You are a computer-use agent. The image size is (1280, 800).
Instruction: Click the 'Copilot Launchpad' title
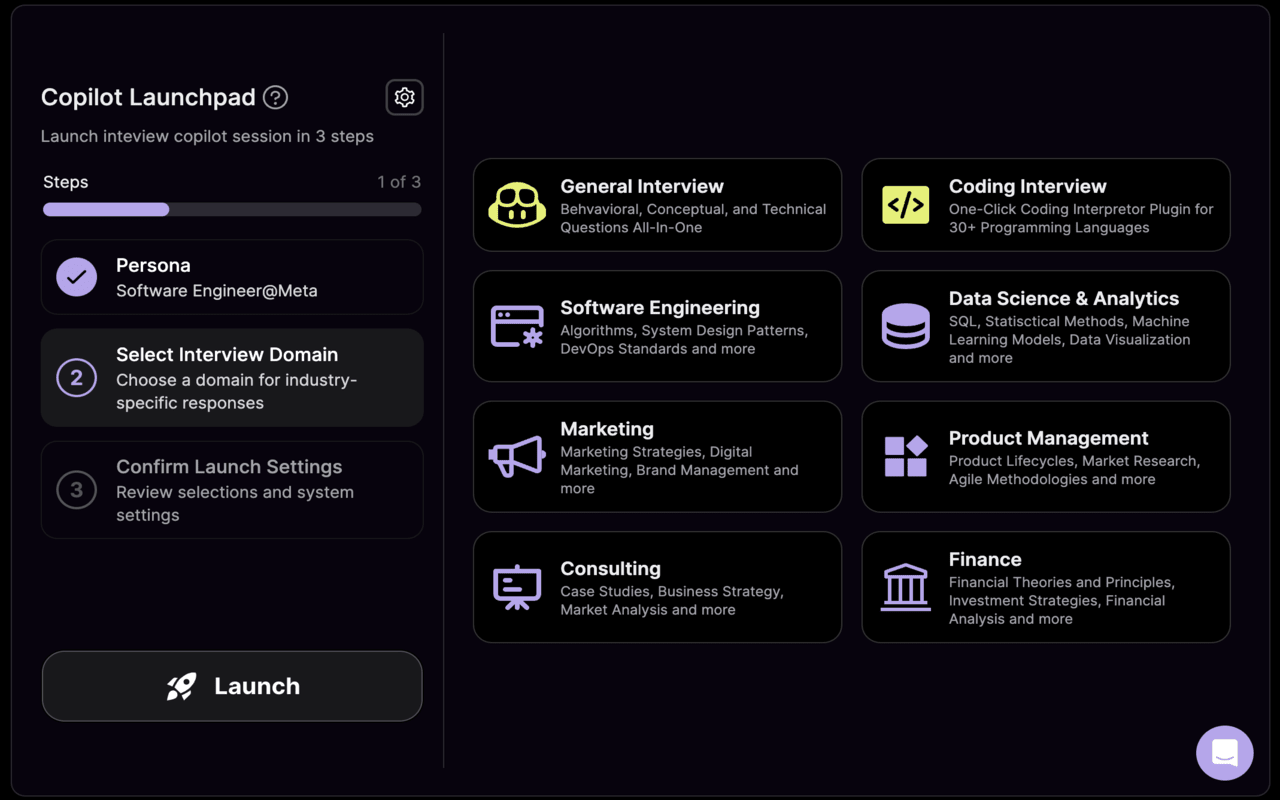pos(148,97)
